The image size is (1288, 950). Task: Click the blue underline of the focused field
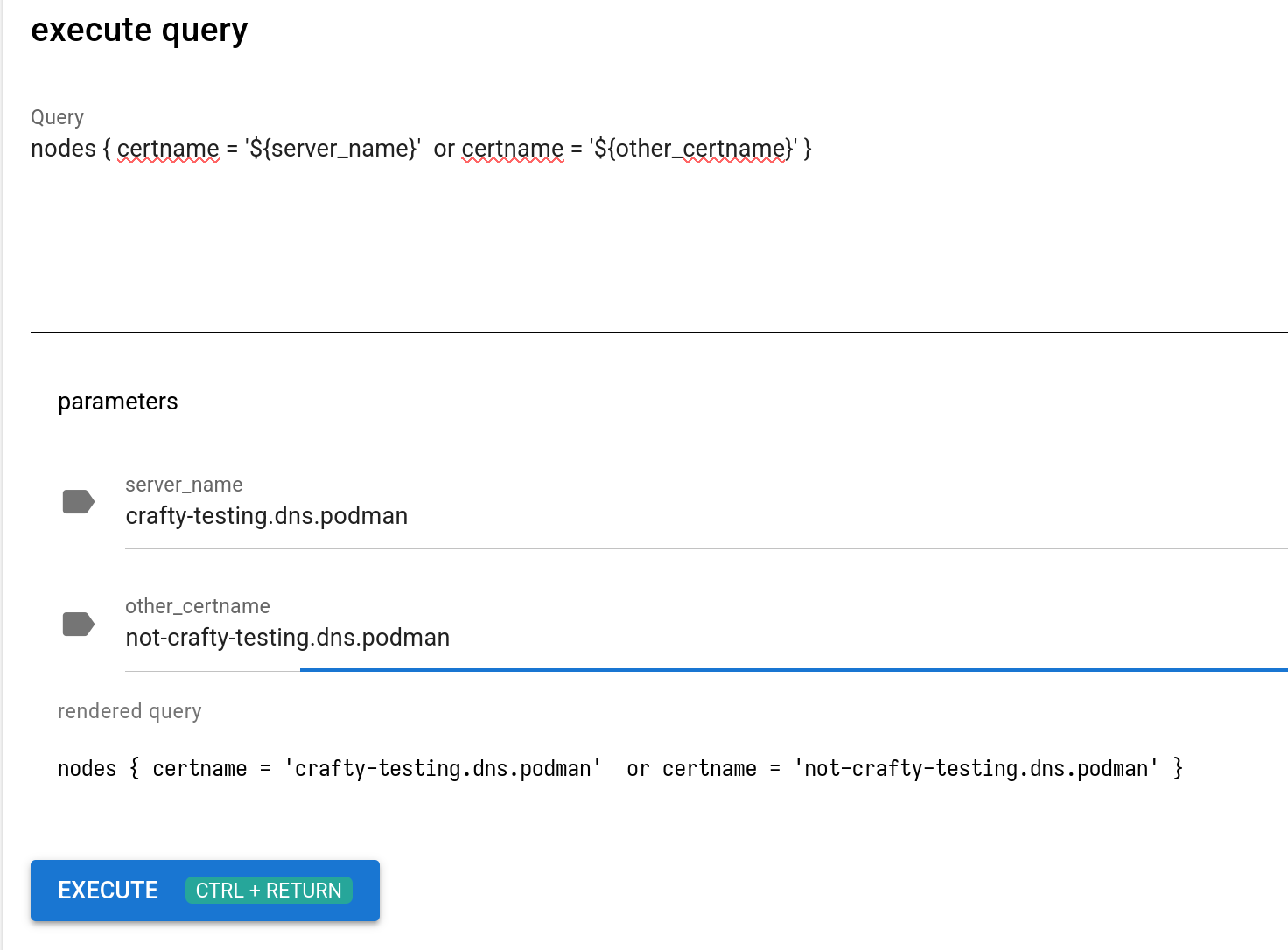point(787,670)
